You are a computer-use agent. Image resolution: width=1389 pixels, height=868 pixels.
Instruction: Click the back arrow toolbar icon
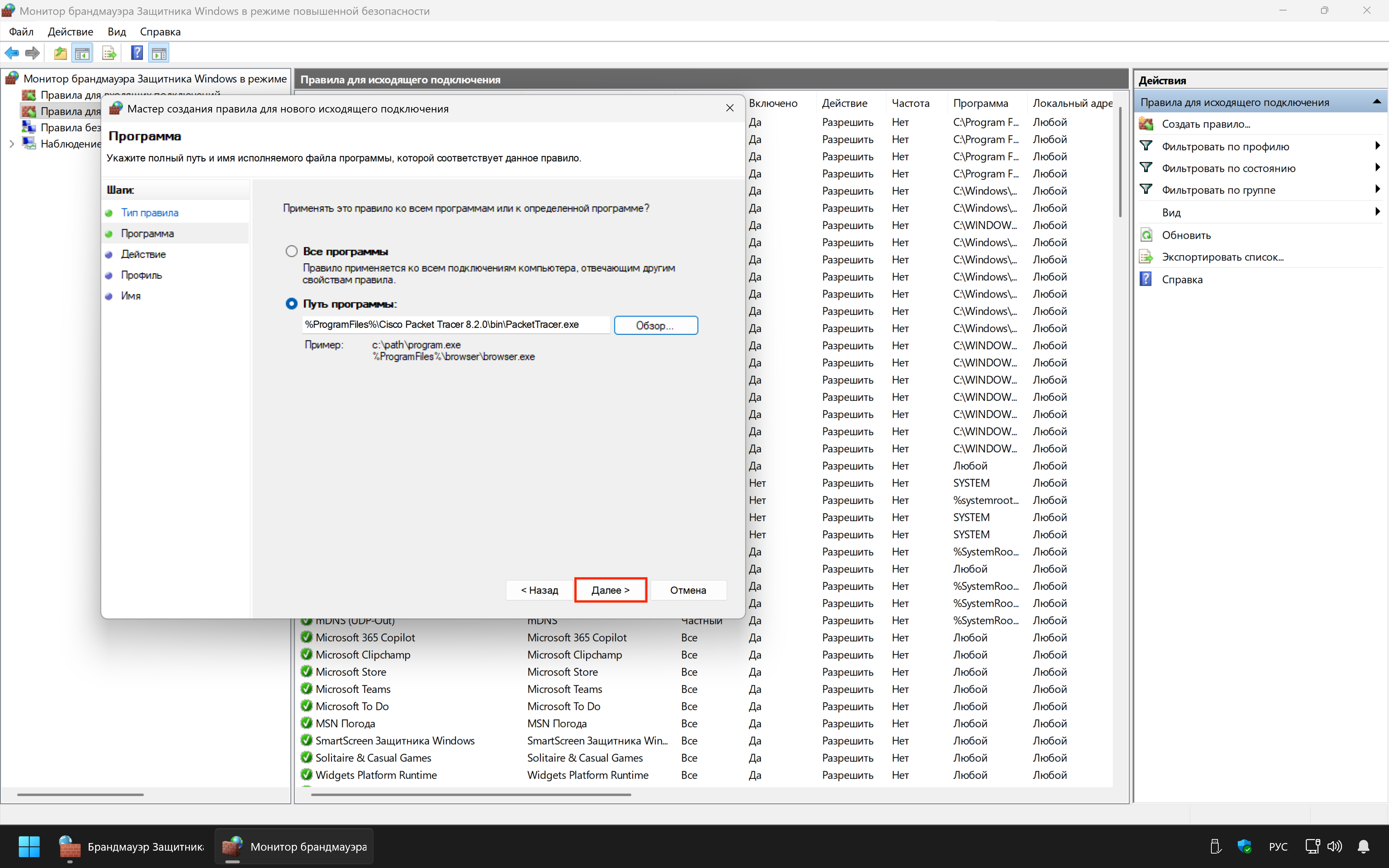point(12,54)
